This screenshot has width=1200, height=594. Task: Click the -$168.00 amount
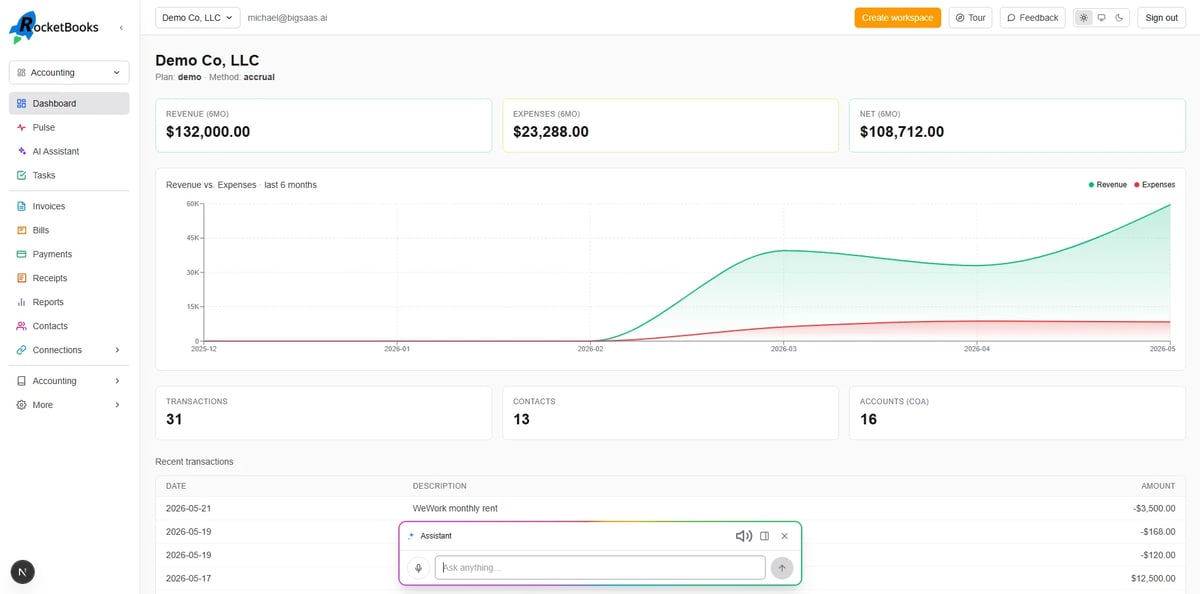pos(1158,531)
